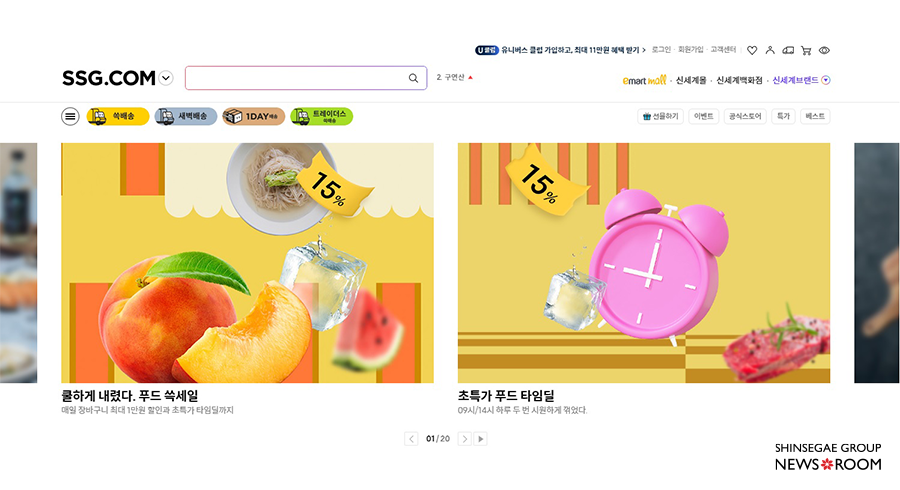
Task: Open the shopping cart icon
Action: pyautogui.click(x=806, y=50)
